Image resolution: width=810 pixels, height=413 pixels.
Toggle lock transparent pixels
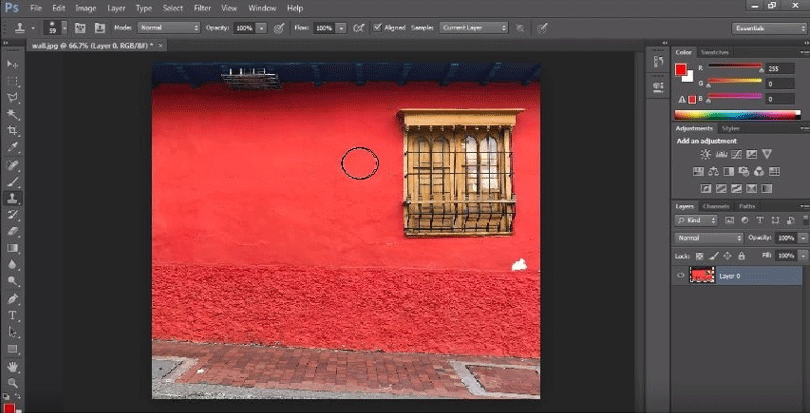pos(699,255)
